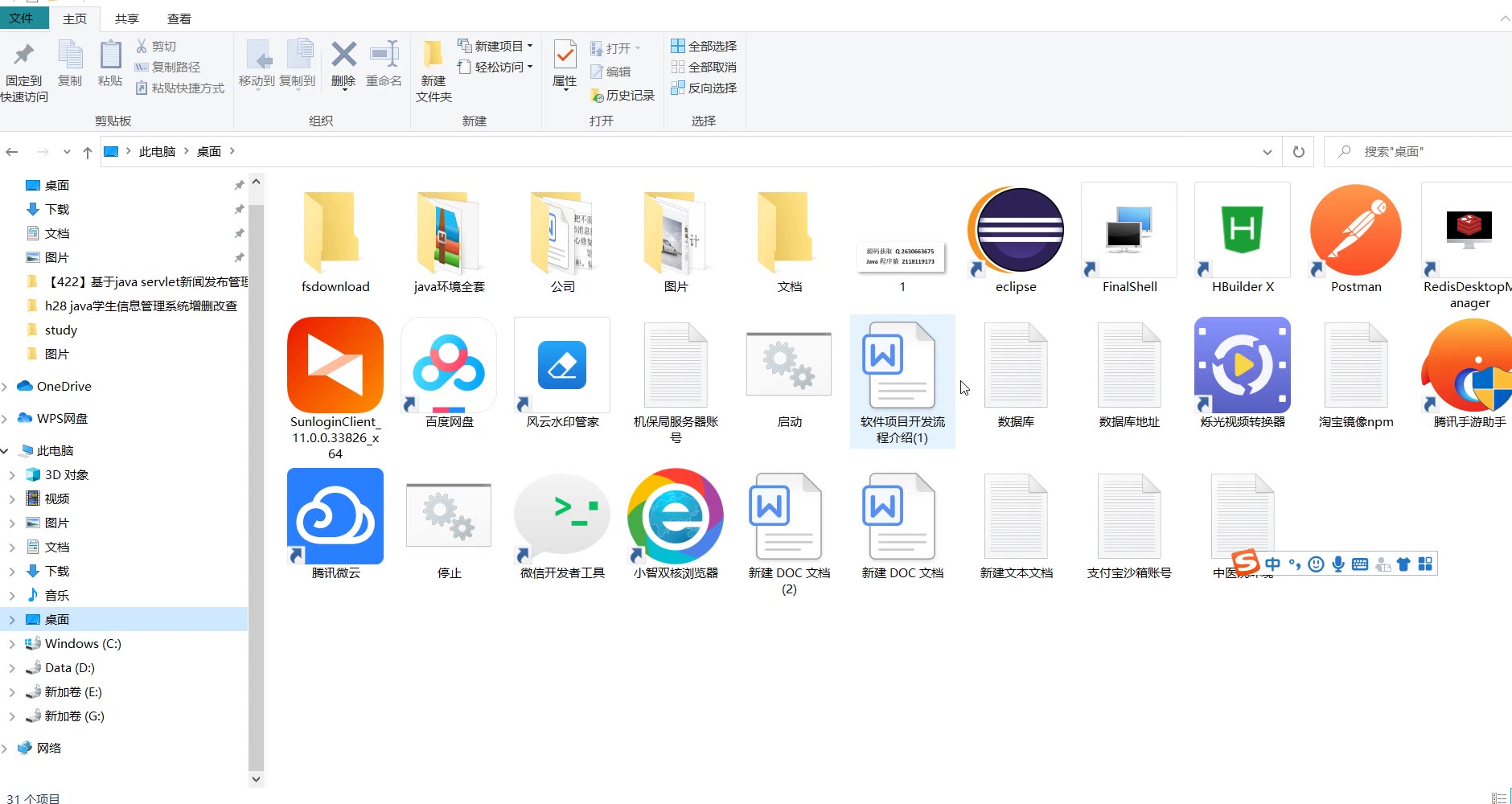1512x804 pixels.
Task: Toggle the Sogou IME 中 Chinese/English mode
Action: [1272, 564]
